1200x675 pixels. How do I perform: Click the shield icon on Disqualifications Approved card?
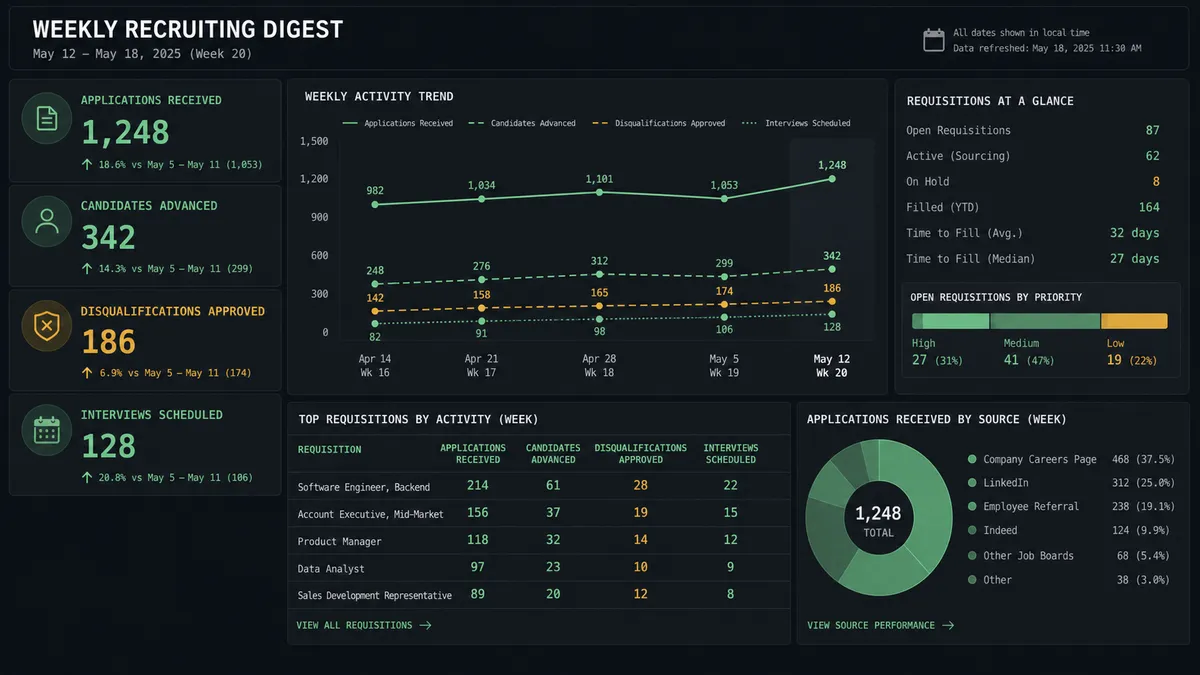[x=46, y=328]
